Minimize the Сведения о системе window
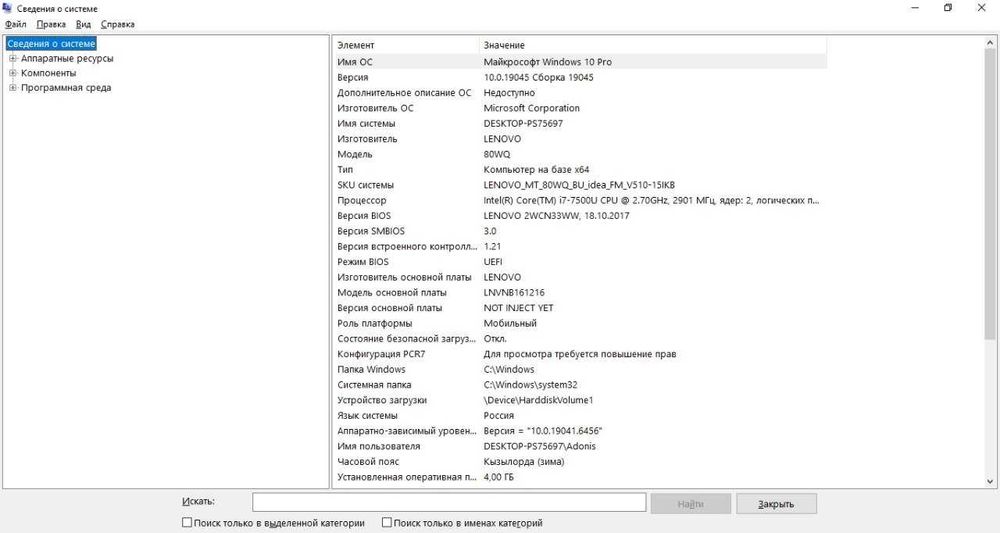This screenshot has width=1000, height=533. 916,8
